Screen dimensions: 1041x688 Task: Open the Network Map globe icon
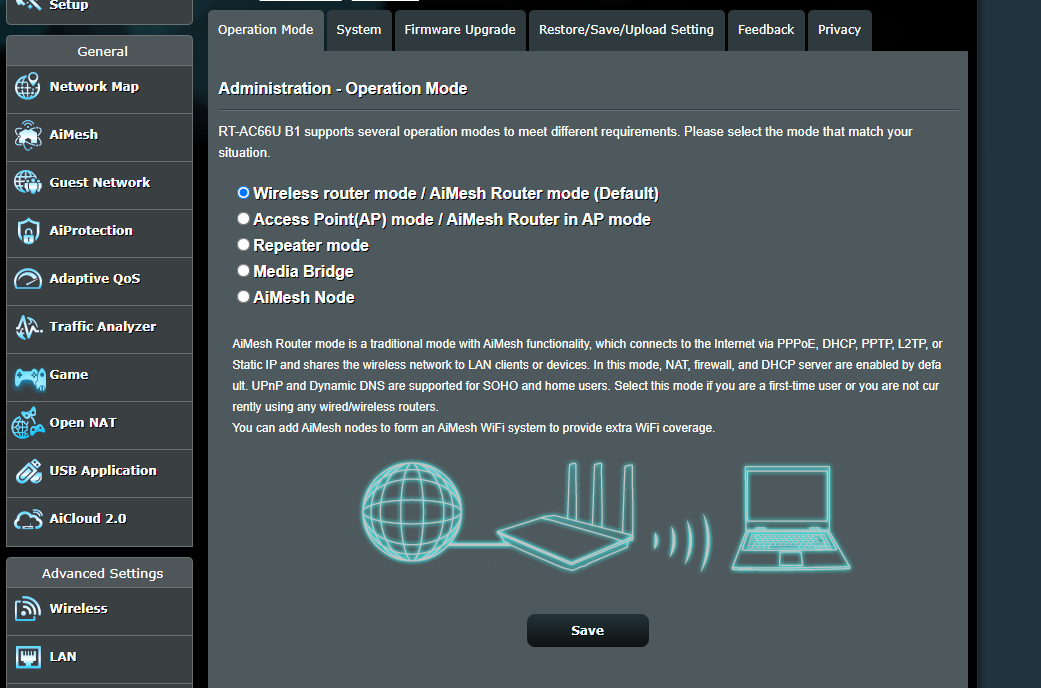coord(28,87)
